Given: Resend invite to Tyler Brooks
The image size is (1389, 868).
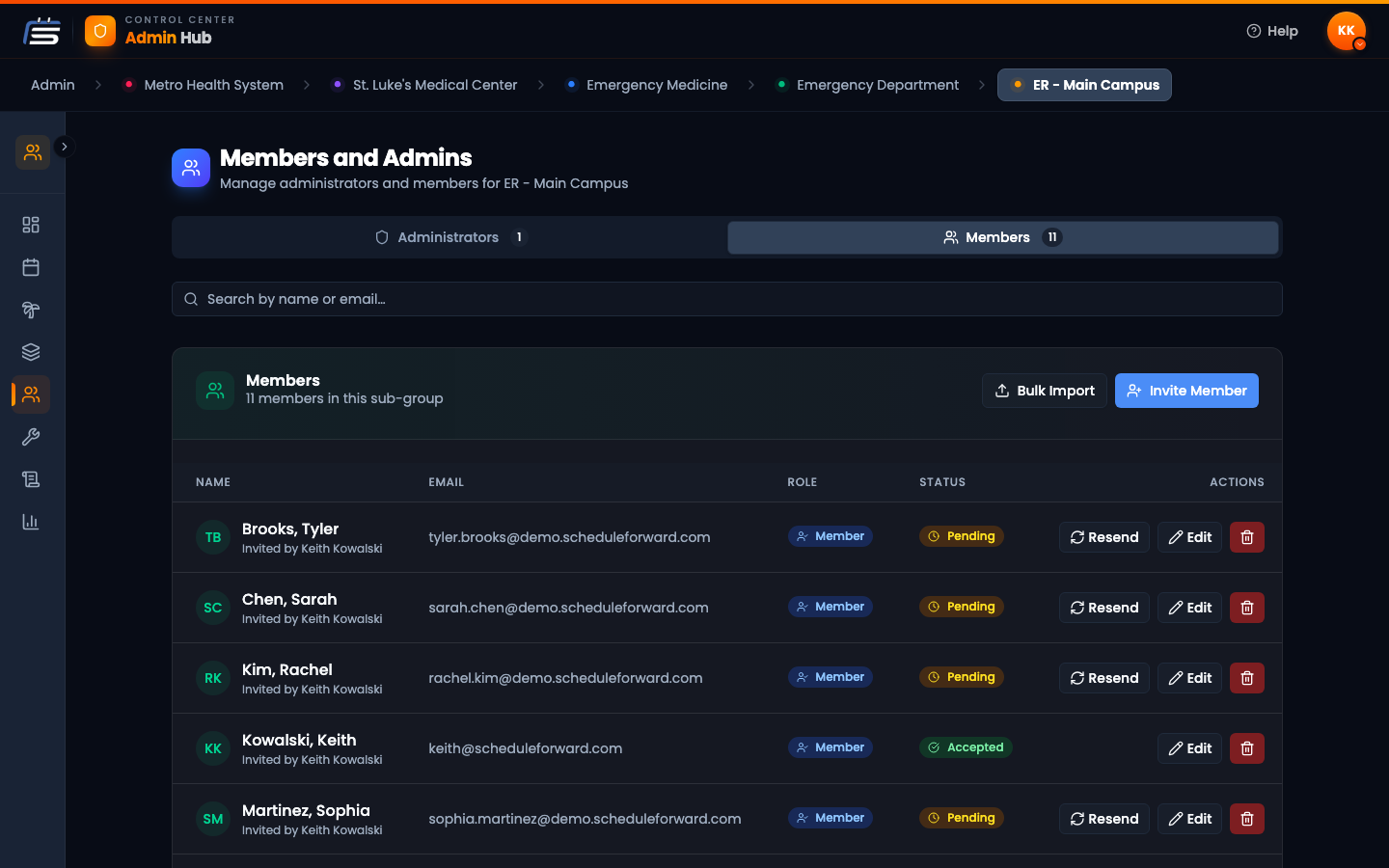Looking at the screenshot, I should [1104, 537].
